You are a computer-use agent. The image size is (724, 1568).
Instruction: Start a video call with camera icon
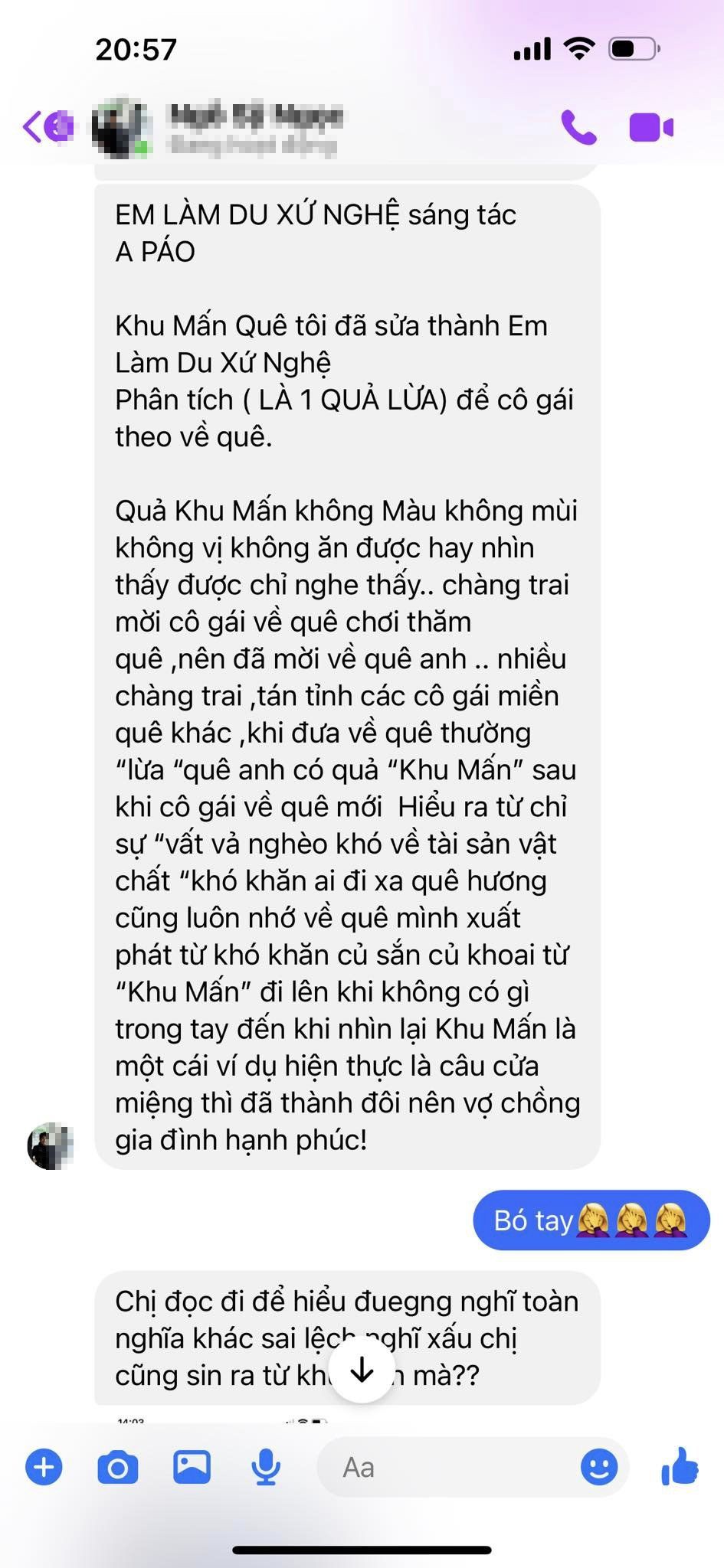click(x=651, y=127)
